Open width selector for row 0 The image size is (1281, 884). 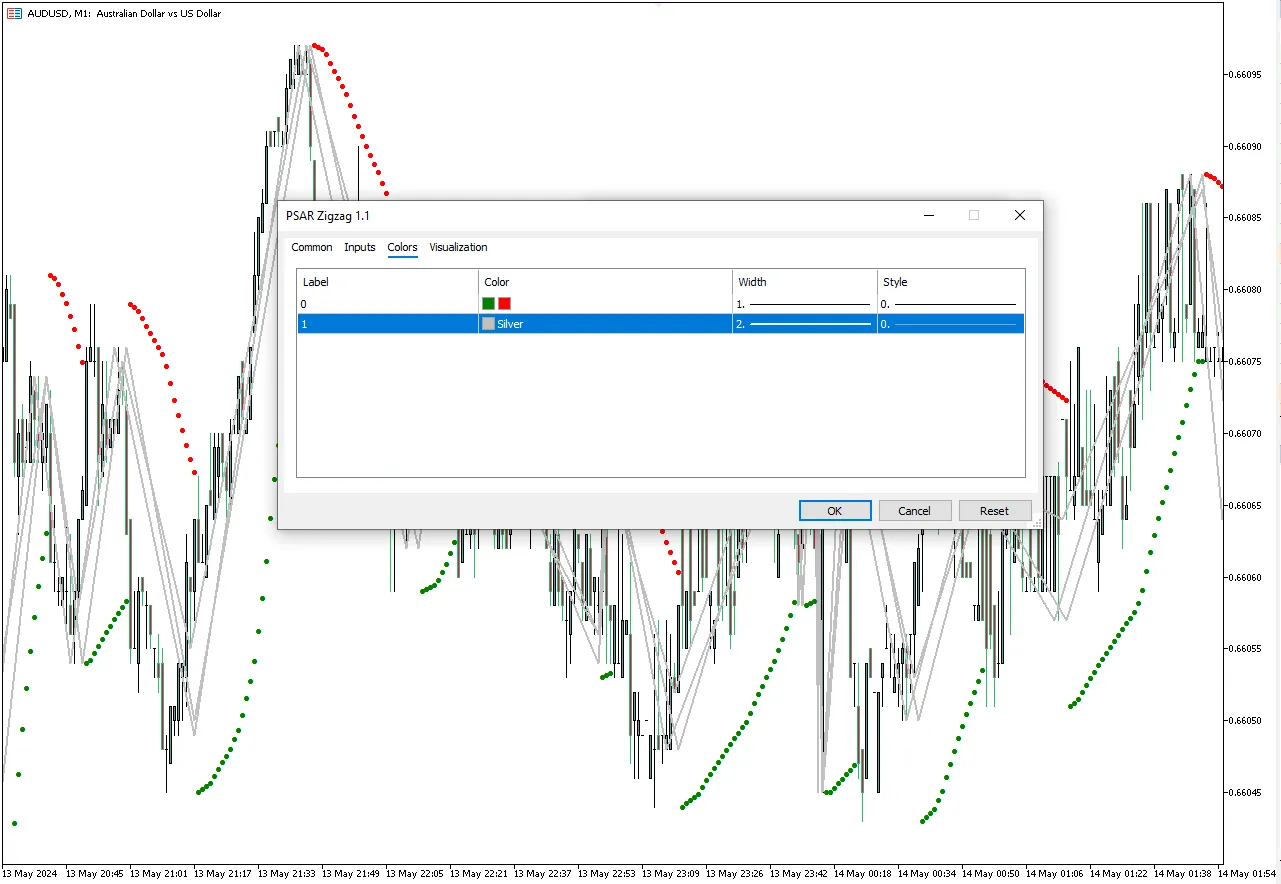pyautogui.click(x=805, y=303)
